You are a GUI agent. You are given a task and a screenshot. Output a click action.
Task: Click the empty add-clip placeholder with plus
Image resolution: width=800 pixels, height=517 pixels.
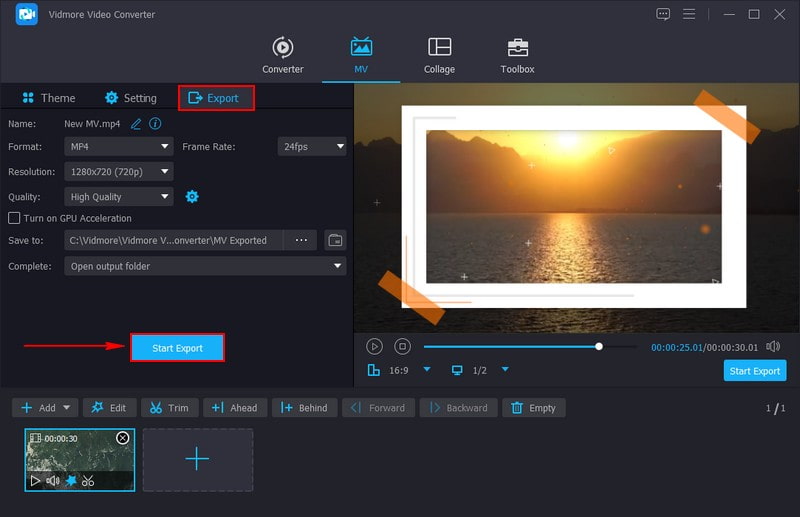197,460
